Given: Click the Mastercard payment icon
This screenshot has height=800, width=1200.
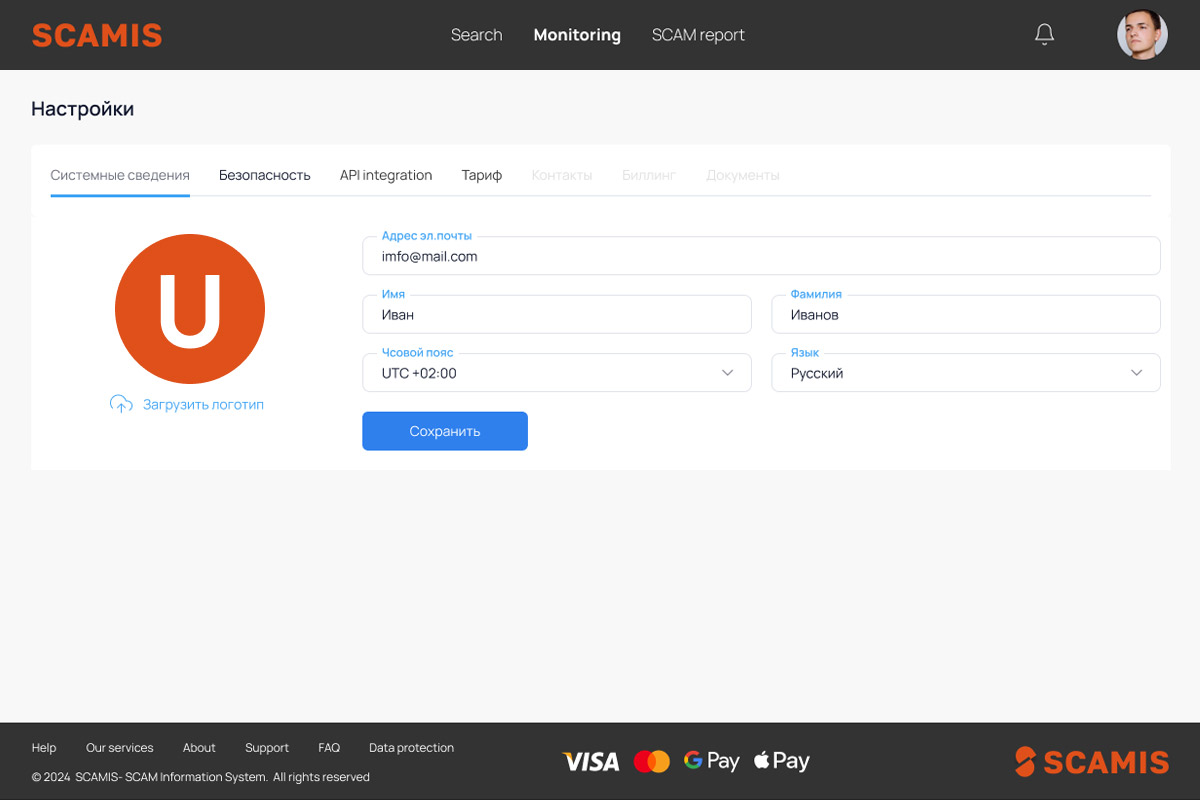Looking at the screenshot, I should pos(652,762).
